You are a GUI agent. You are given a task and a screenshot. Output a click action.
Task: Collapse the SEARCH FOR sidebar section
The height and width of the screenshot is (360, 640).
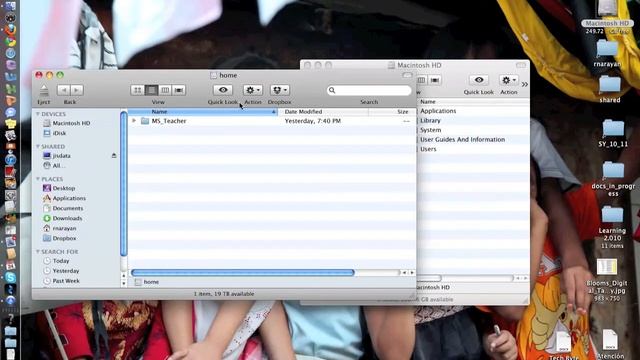38,251
